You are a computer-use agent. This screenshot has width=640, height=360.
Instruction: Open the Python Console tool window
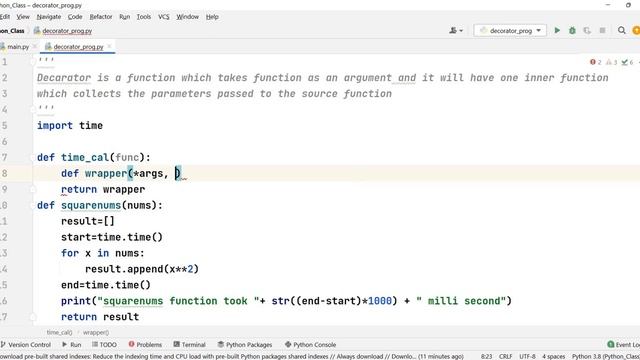pos(311,344)
